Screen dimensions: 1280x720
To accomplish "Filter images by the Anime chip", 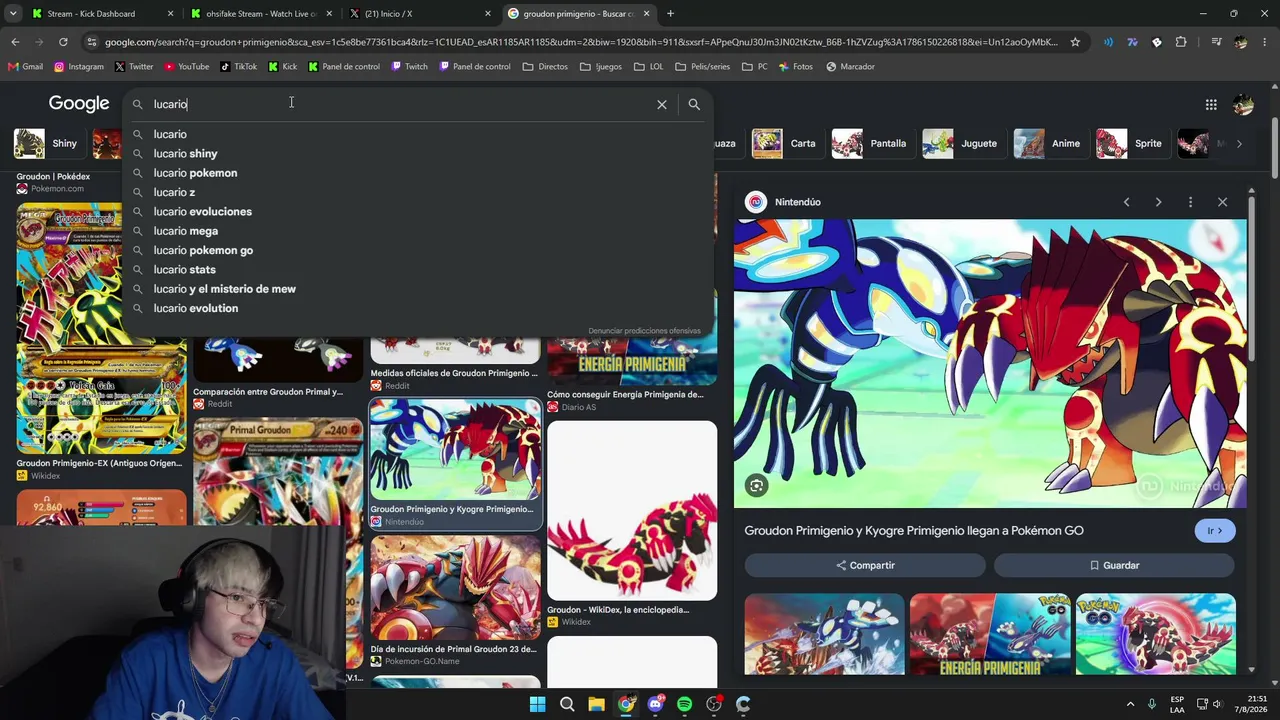I will coord(1049,143).
